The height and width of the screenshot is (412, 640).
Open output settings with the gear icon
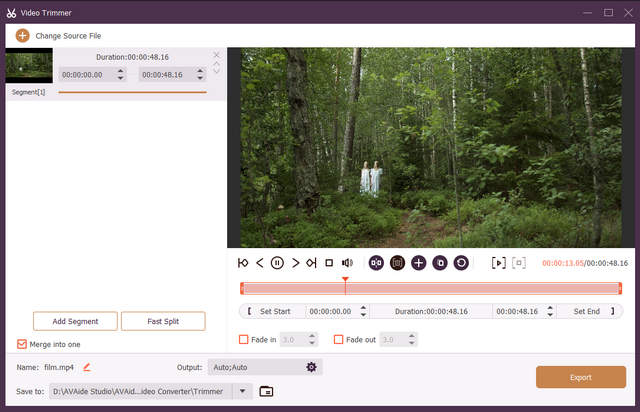[311, 367]
